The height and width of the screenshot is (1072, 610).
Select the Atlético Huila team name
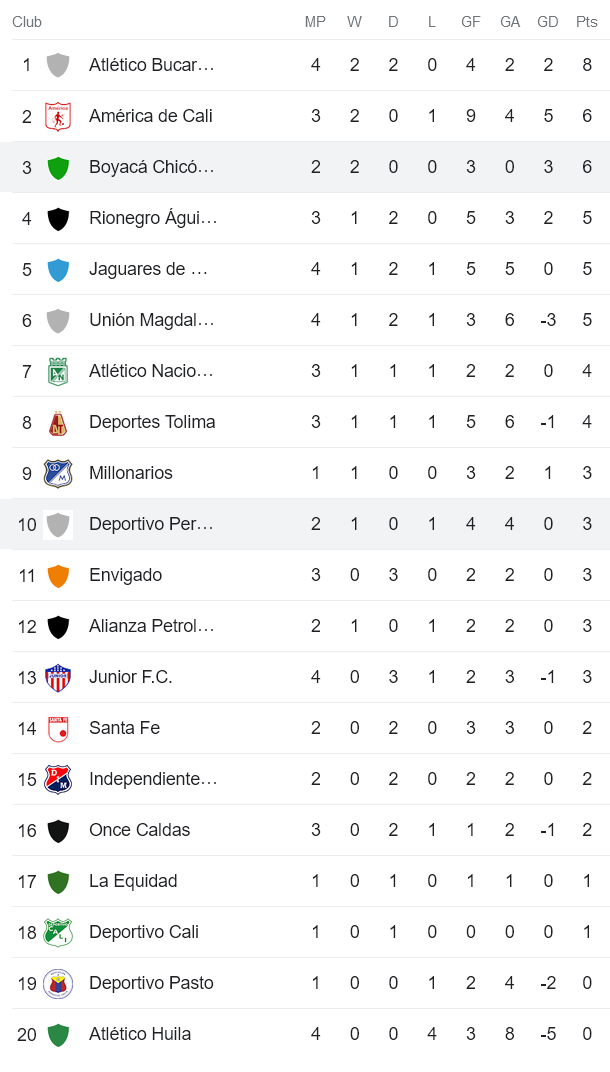140,1034
